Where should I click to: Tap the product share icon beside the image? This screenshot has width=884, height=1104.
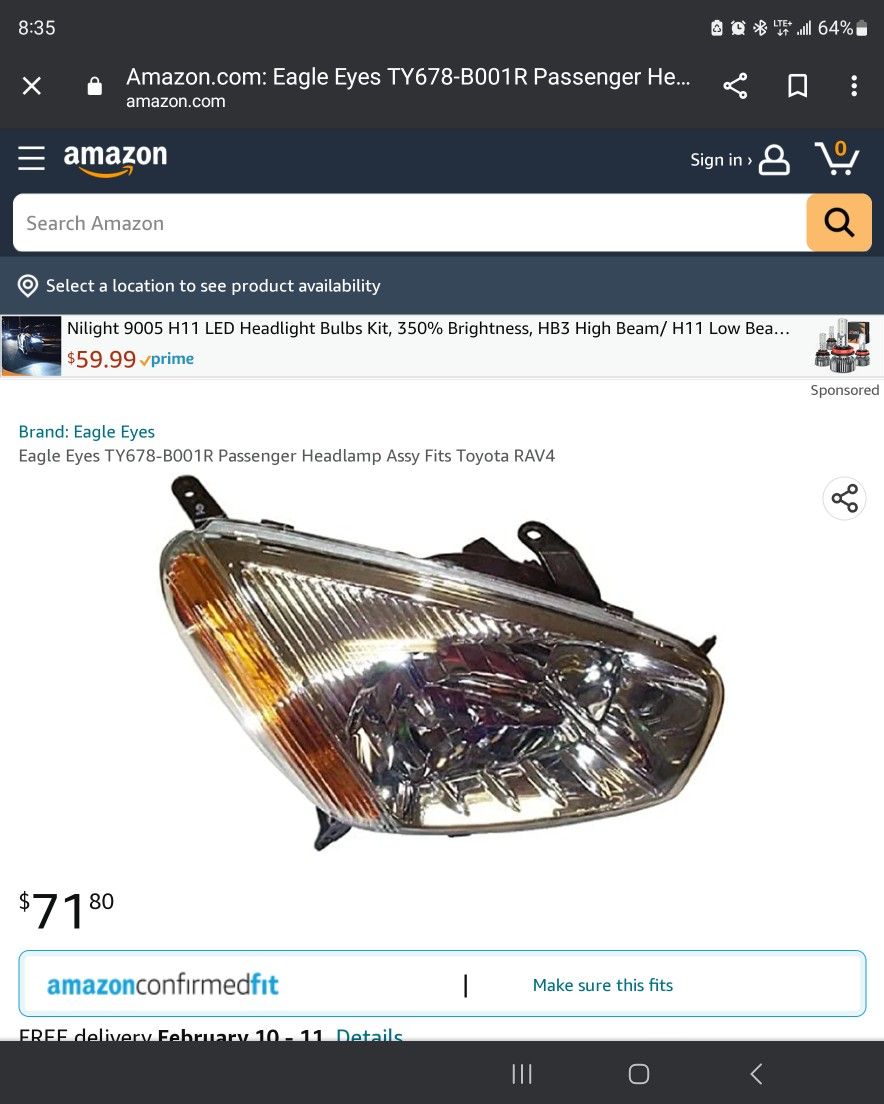[x=845, y=498]
